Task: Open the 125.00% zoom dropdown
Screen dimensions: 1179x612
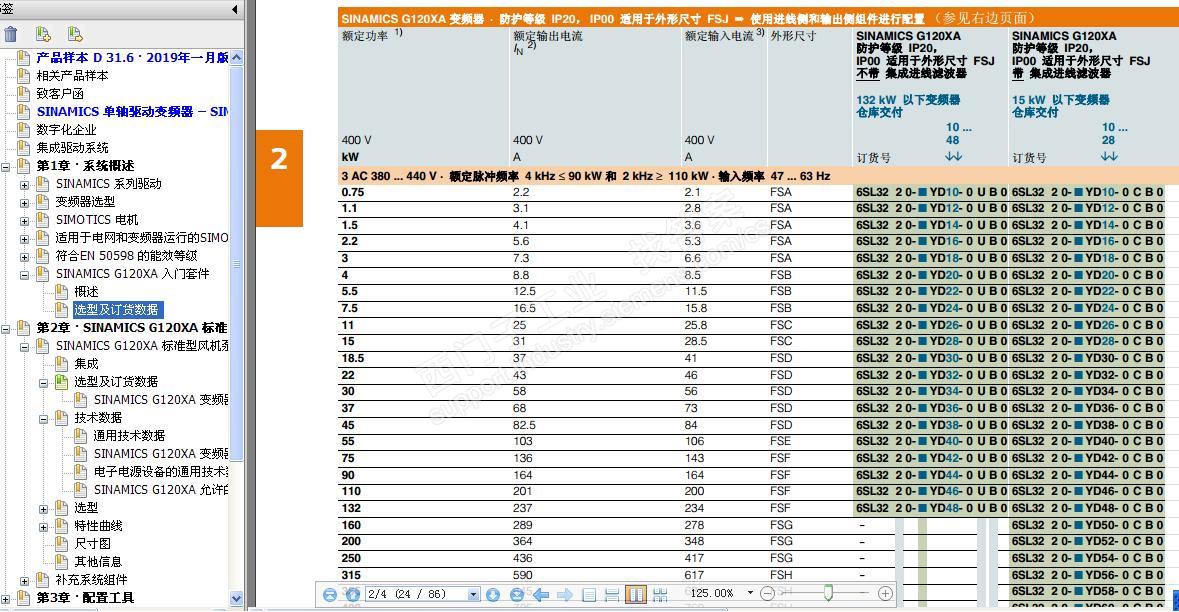Action: [750, 593]
